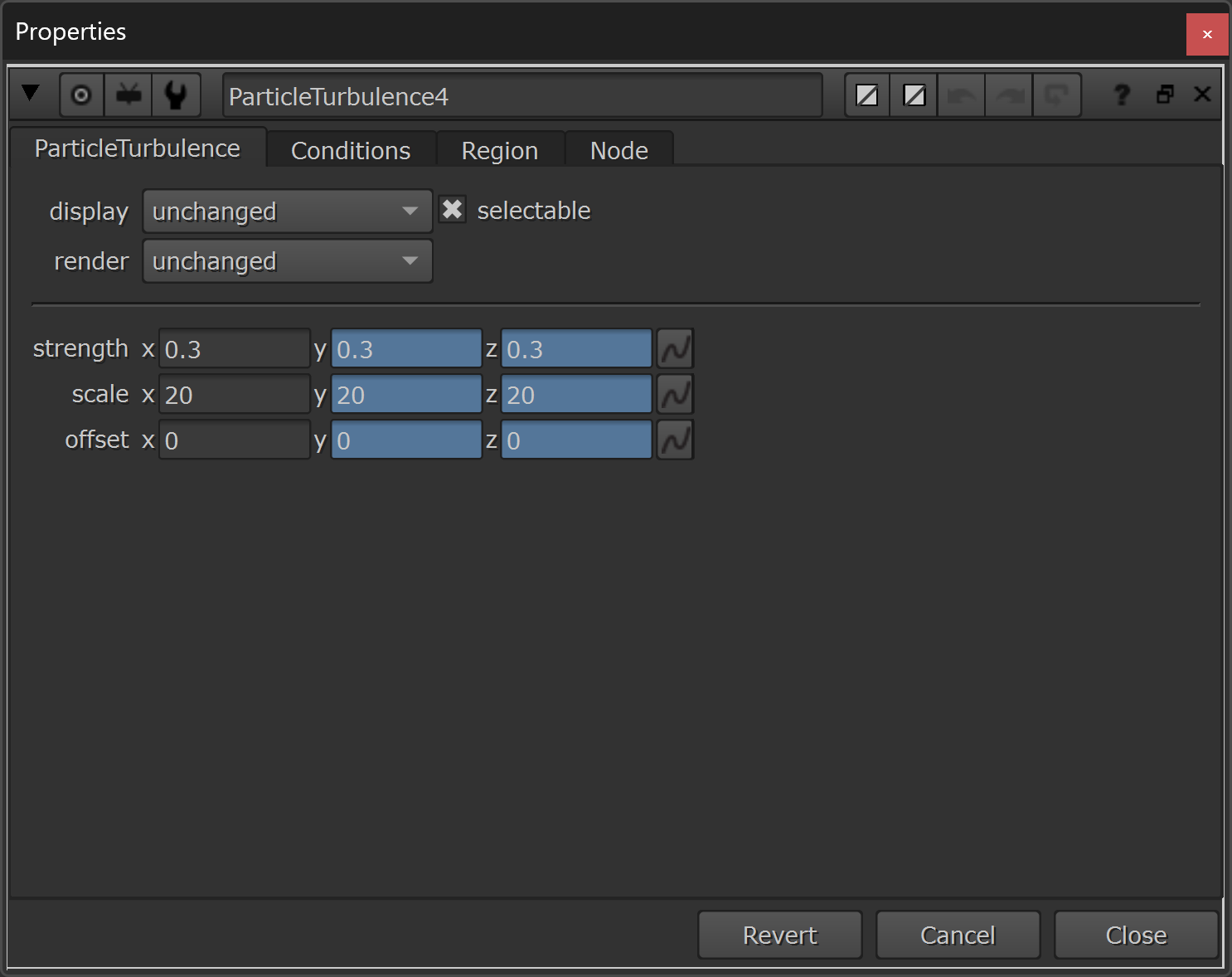Screen dimensions: 1232x977
Task: Open the wrench edit knobs icon
Action: coord(176,95)
